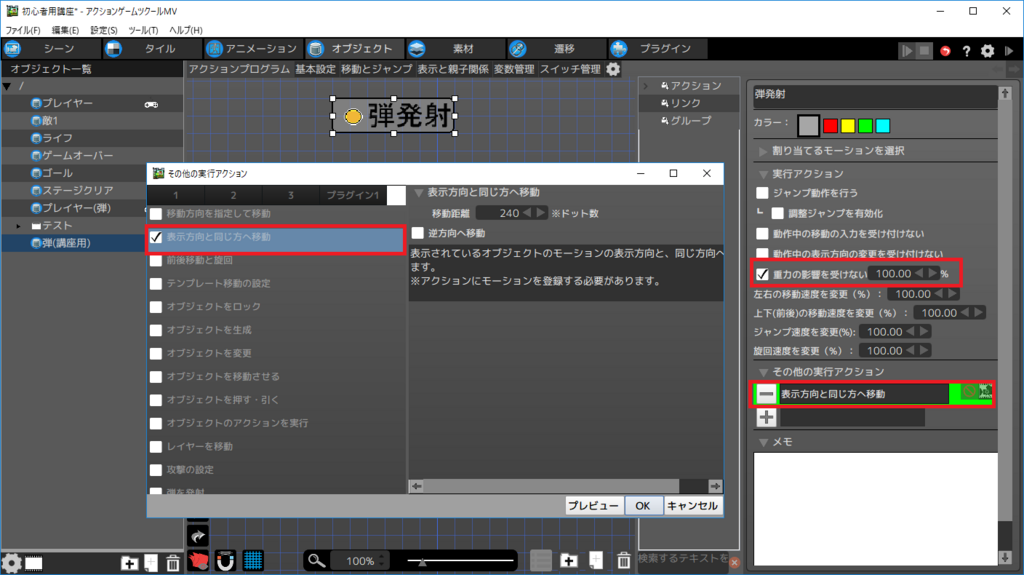Viewport: 1024px width, 575px height.
Task: Open the プラグイン tab
Action: click(657, 49)
